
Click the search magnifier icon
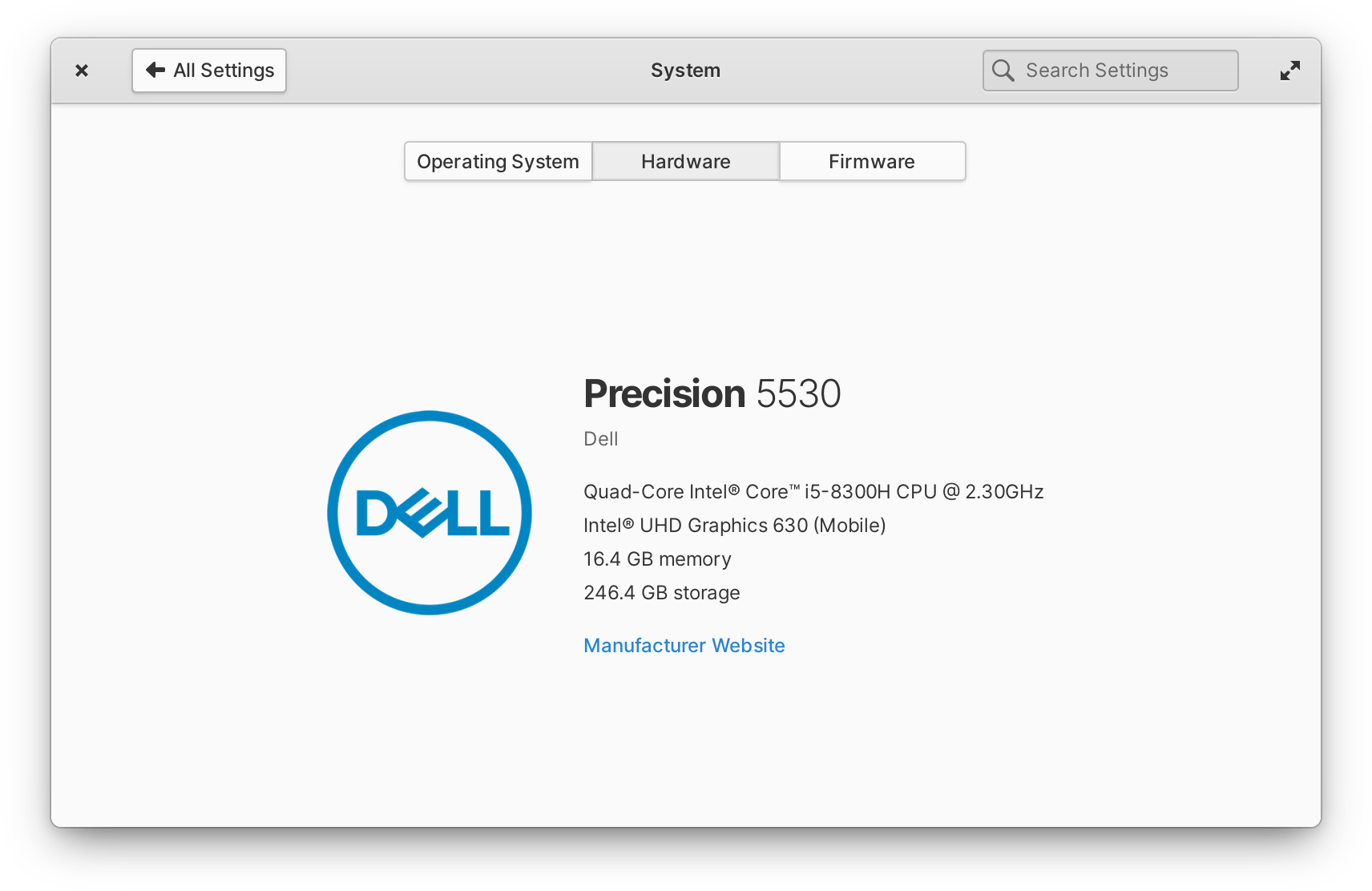click(x=1003, y=71)
